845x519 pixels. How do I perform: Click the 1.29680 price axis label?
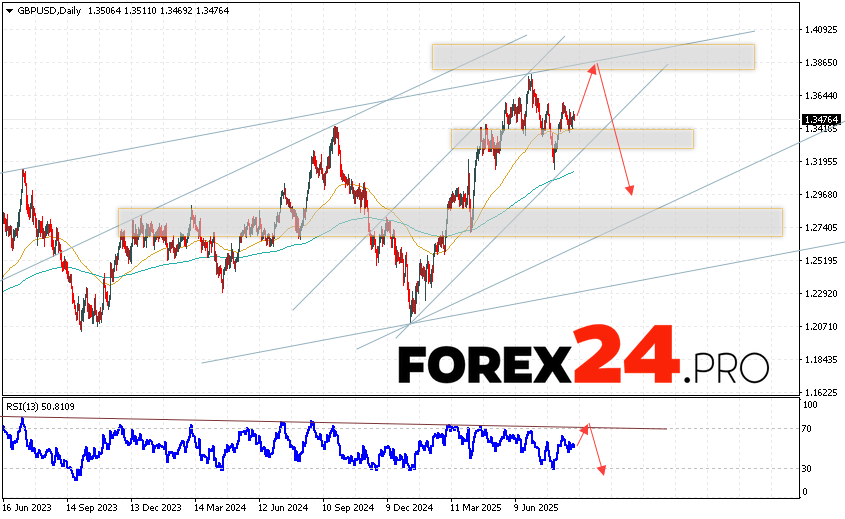tap(820, 195)
